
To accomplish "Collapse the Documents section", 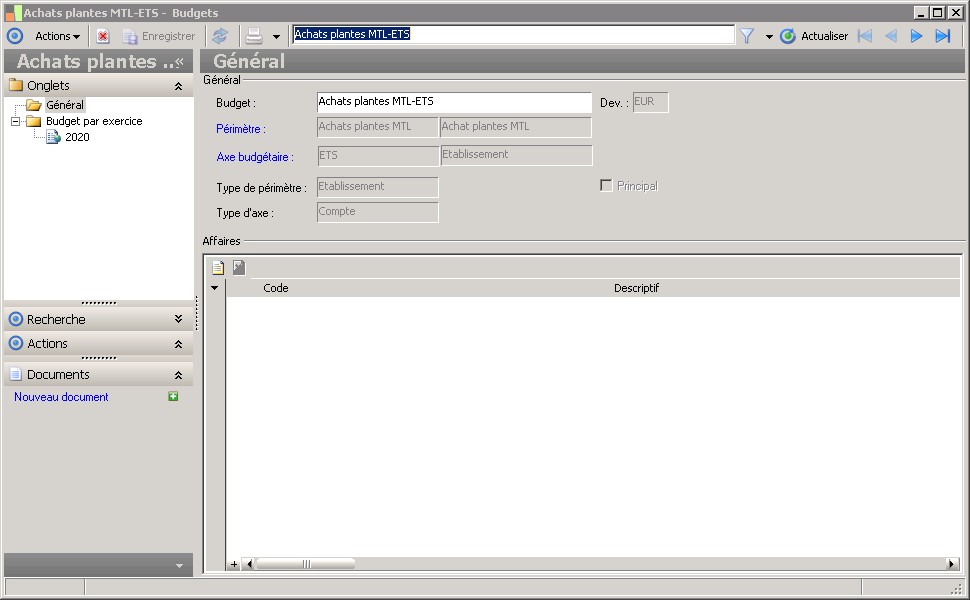I will 178,375.
